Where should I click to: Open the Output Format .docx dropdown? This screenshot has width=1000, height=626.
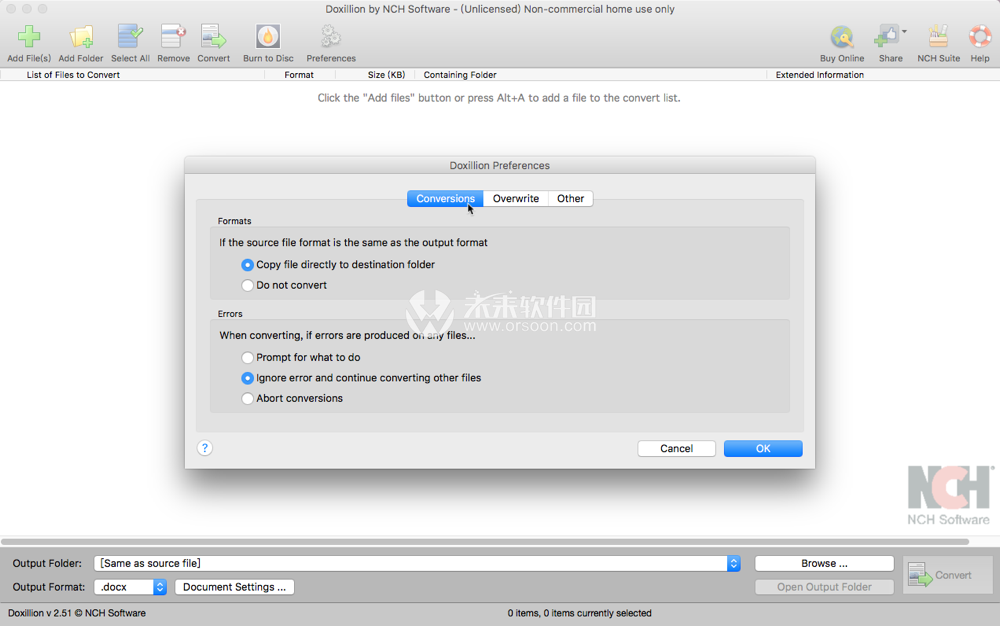[x=130, y=587]
